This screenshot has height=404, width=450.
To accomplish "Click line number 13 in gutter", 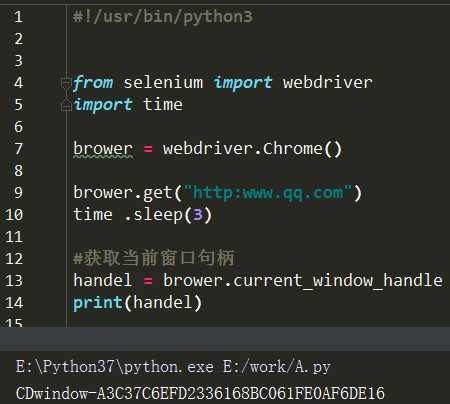I will [x=14, y=281].
